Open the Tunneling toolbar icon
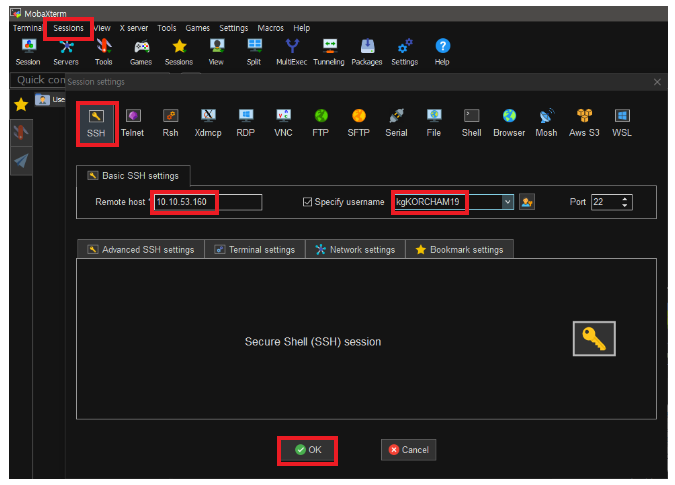Screen dimensions: 675x485 (329, 52)
